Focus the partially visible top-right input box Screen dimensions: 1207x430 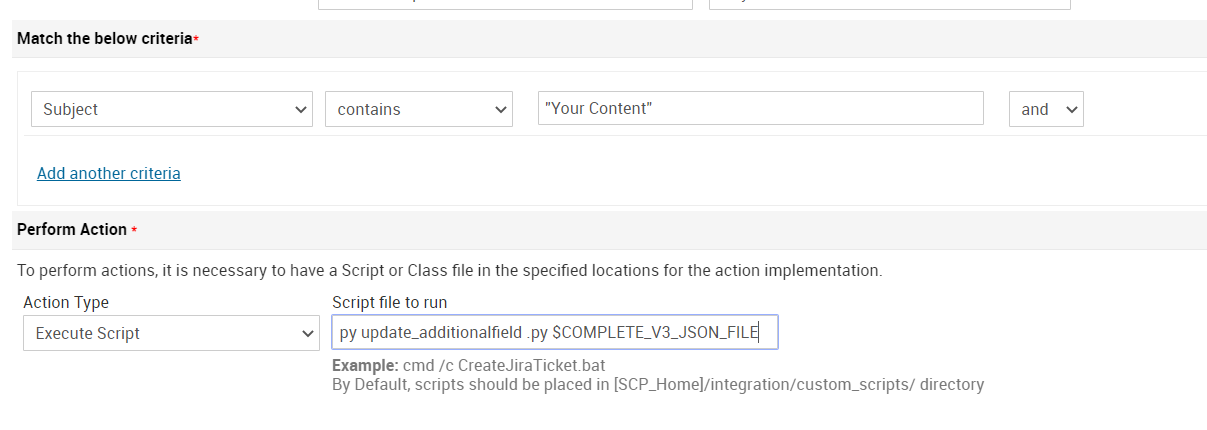(889, 4)
